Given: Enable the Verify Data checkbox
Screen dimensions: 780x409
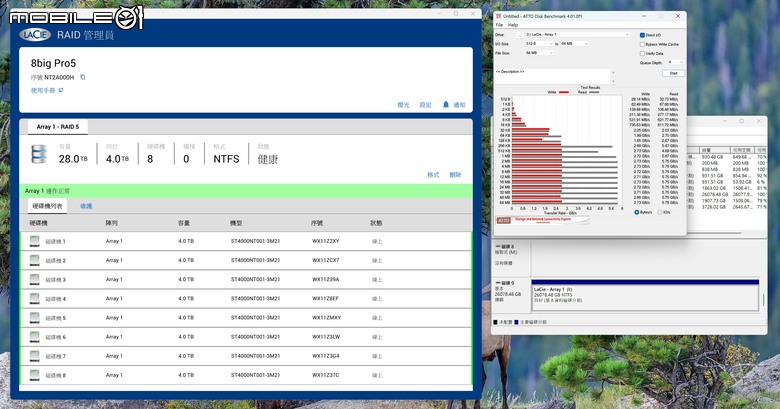Looking at the screenshot, I should (x=642, y=53).
